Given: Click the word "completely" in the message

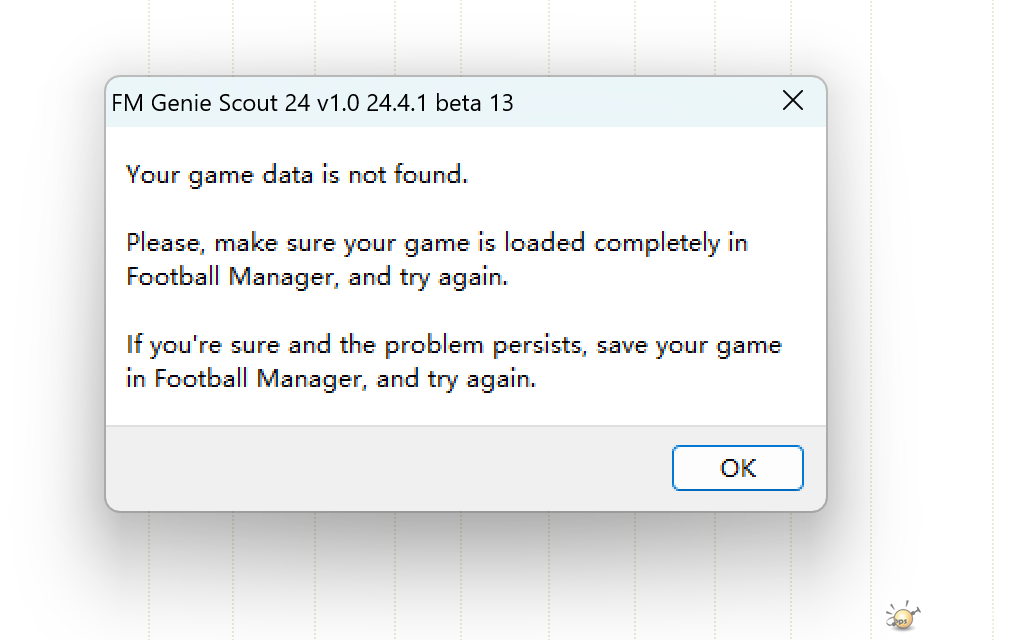Looking at the screenshot, I should (x=657, y=243).
